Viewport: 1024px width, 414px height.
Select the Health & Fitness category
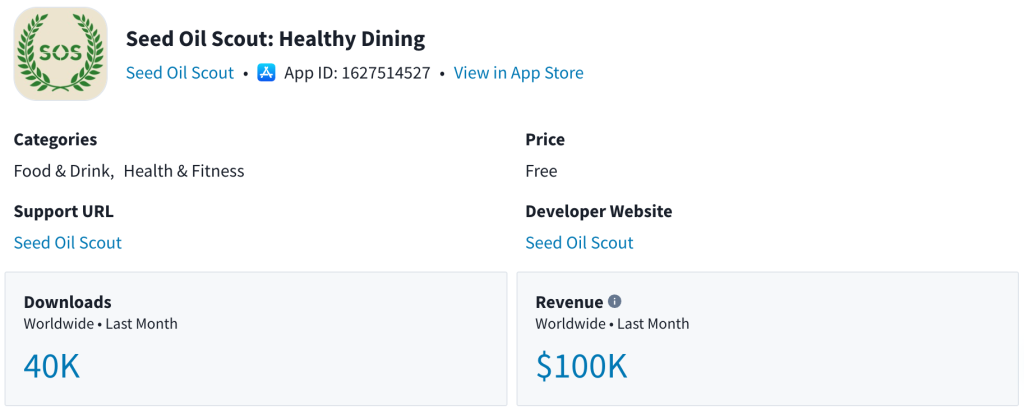[184, 171]
